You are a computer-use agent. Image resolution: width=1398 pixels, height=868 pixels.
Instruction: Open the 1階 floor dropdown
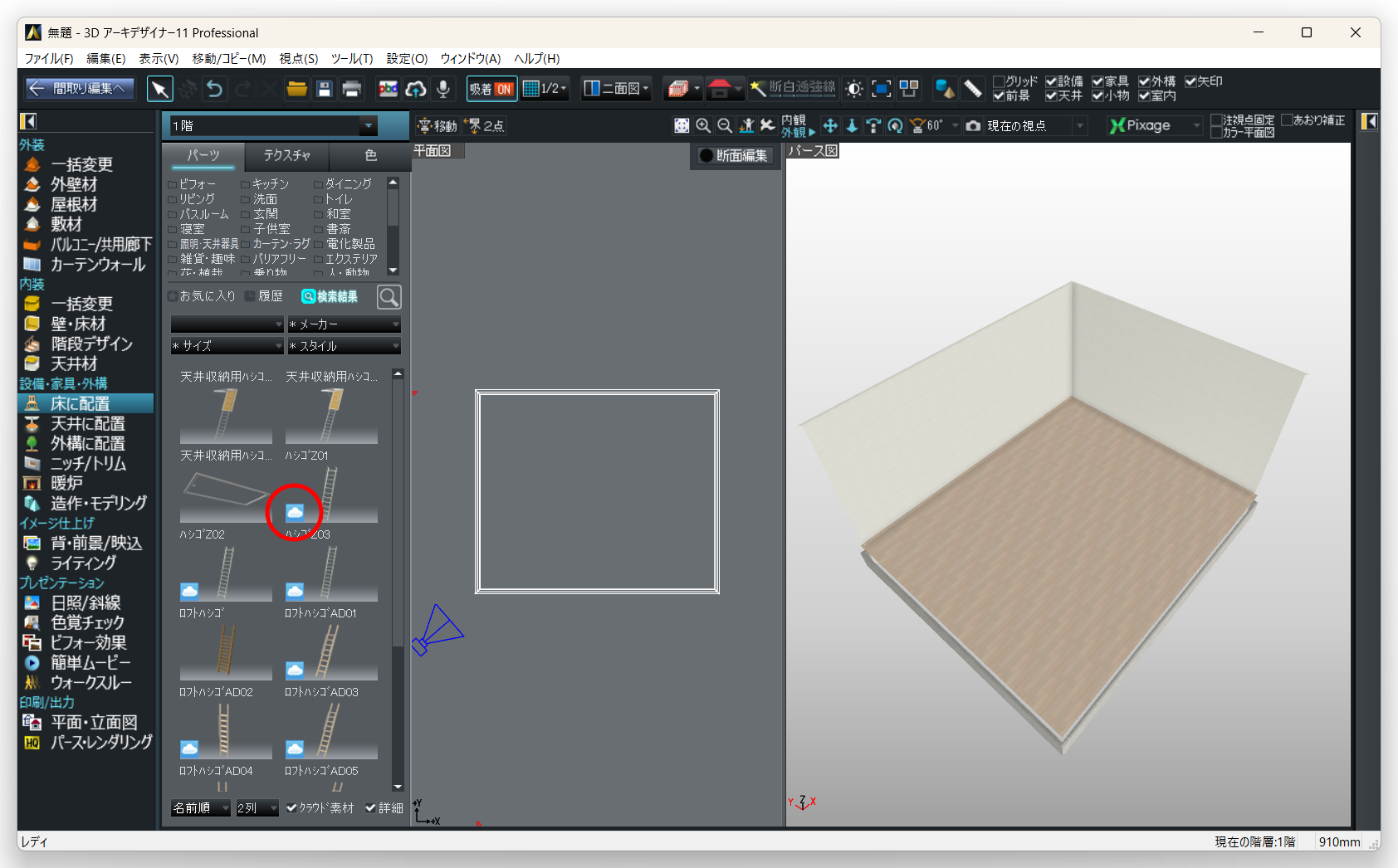click(x=368, y=125)
